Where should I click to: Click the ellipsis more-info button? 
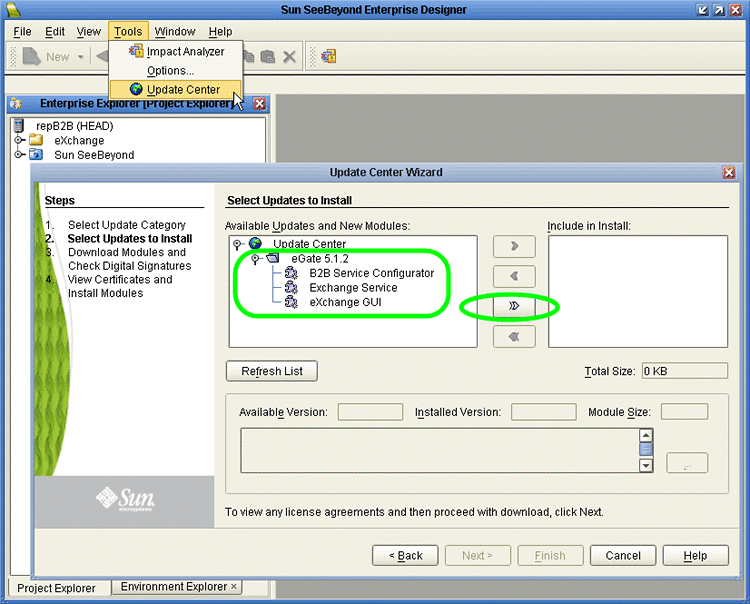(x=687, y=463)
